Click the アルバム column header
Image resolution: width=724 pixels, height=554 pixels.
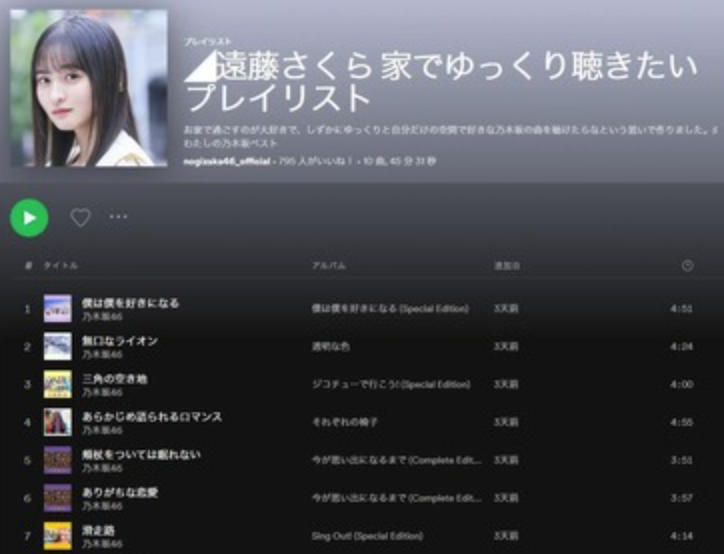point(329,265)
